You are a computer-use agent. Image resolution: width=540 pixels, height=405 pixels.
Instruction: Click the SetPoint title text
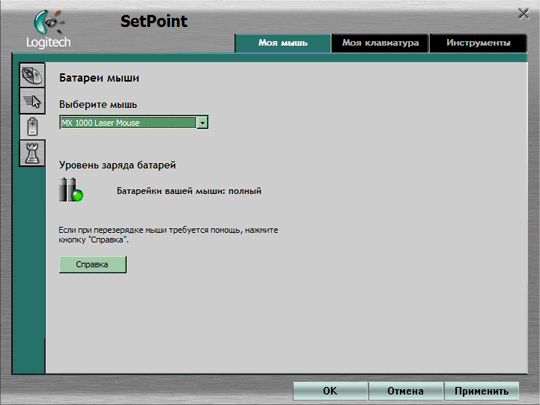point(154,21)
